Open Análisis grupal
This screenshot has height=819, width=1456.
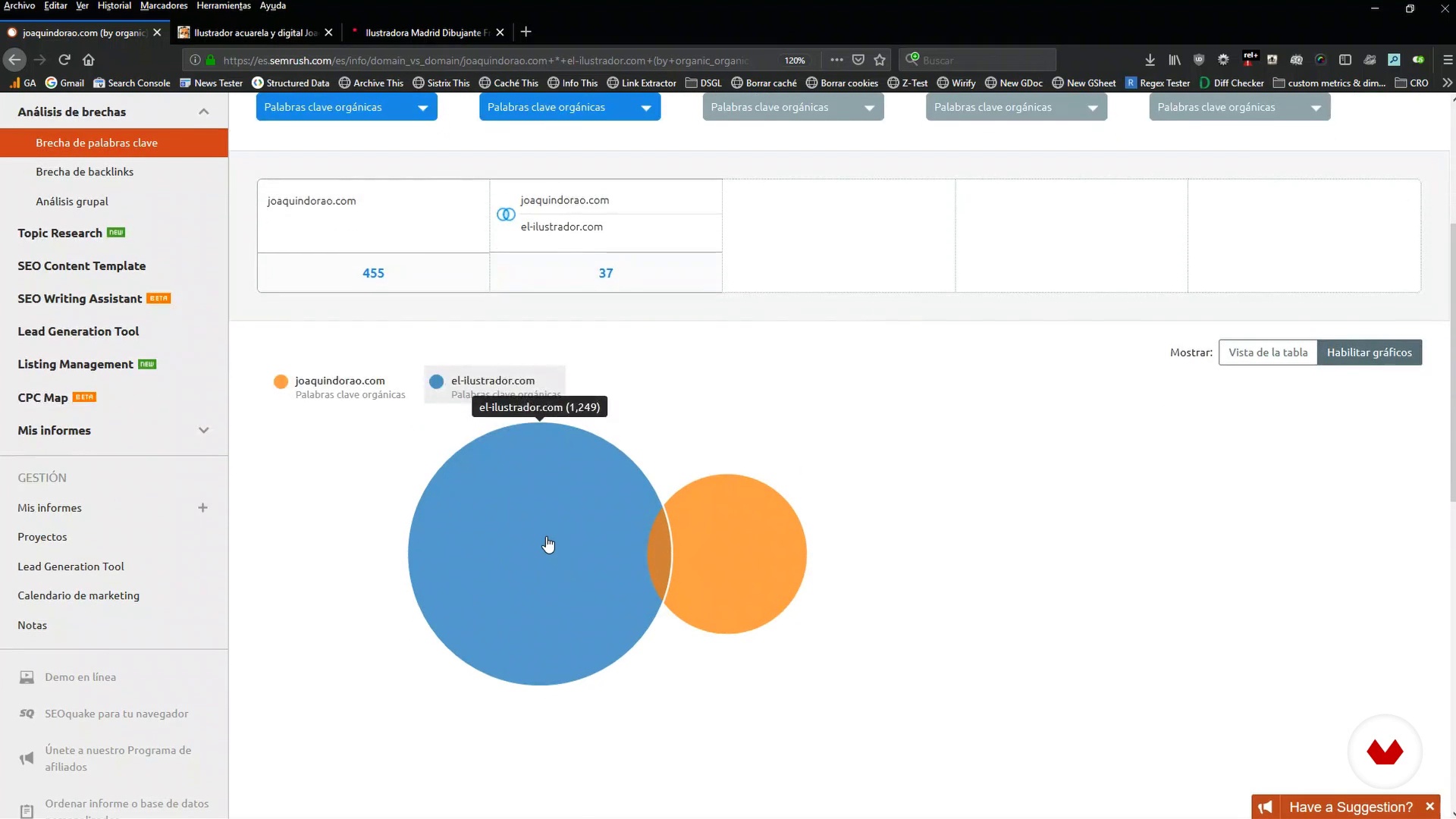point(72,201)
